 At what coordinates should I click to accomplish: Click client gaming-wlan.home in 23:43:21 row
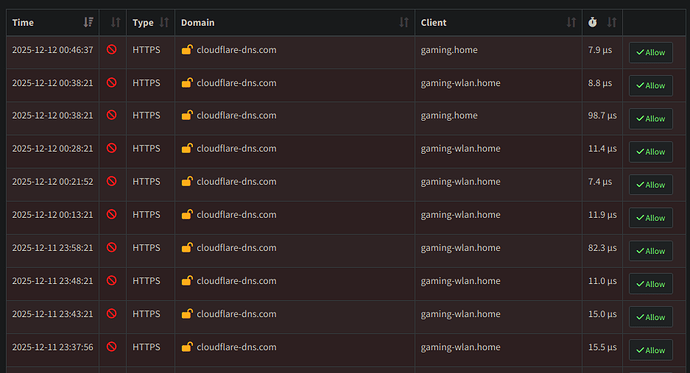coord(460,314)
